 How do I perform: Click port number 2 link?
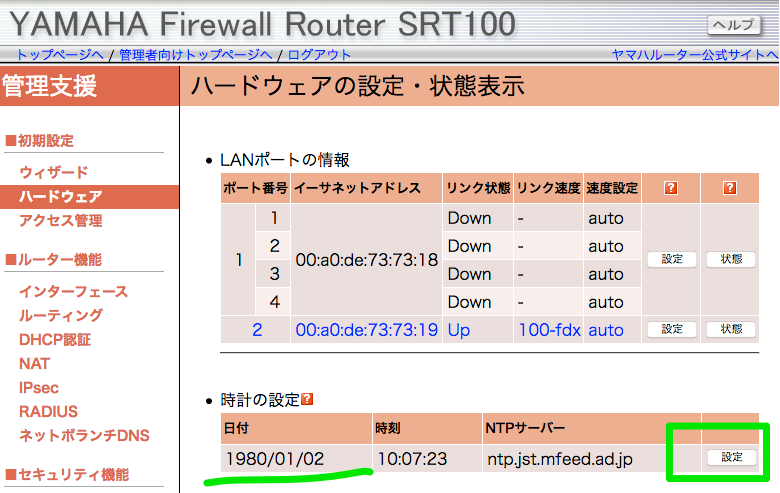[x=257, y=330]
